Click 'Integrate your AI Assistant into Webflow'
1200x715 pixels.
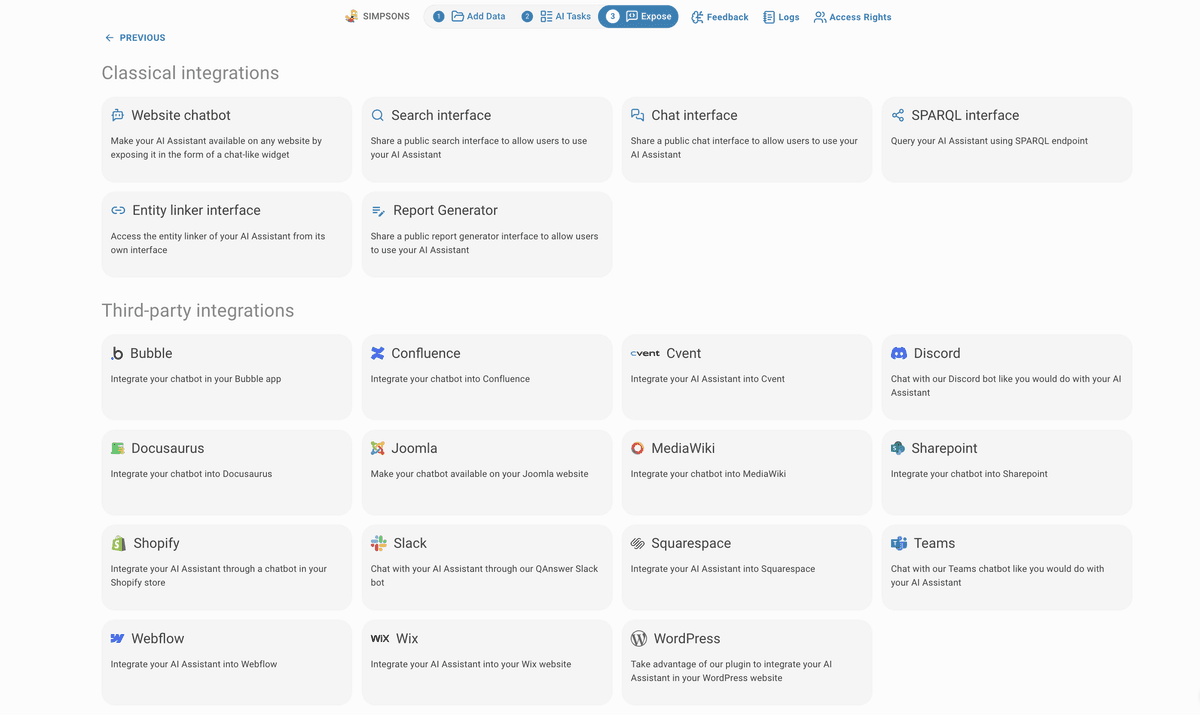coord(194,664)
